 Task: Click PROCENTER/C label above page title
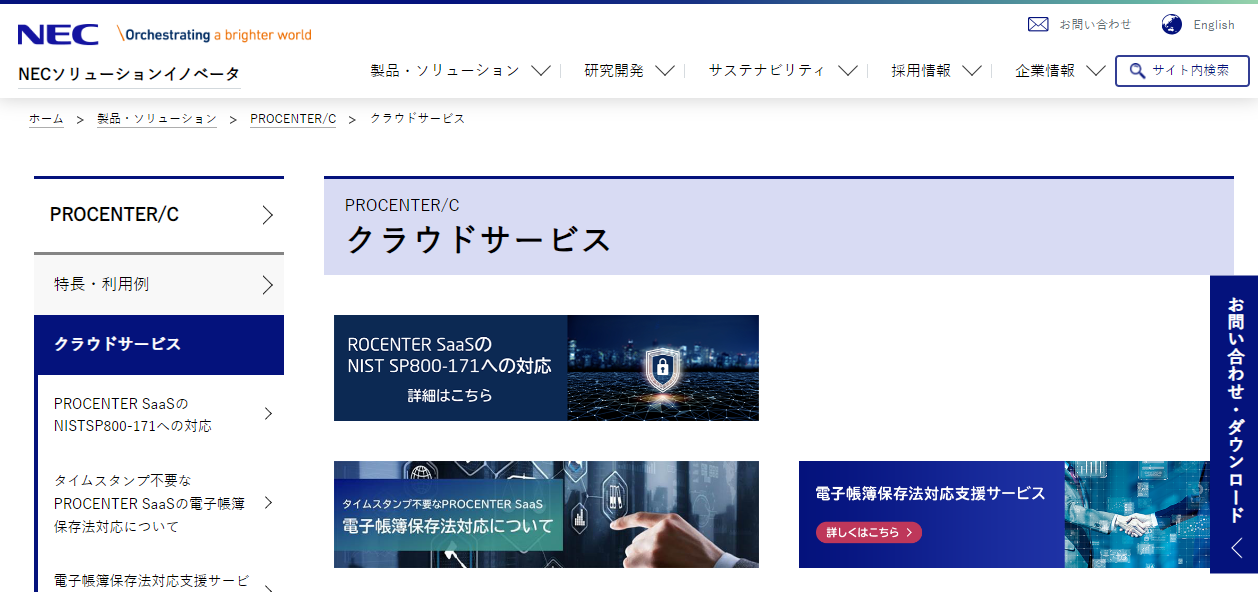[402, 205]
